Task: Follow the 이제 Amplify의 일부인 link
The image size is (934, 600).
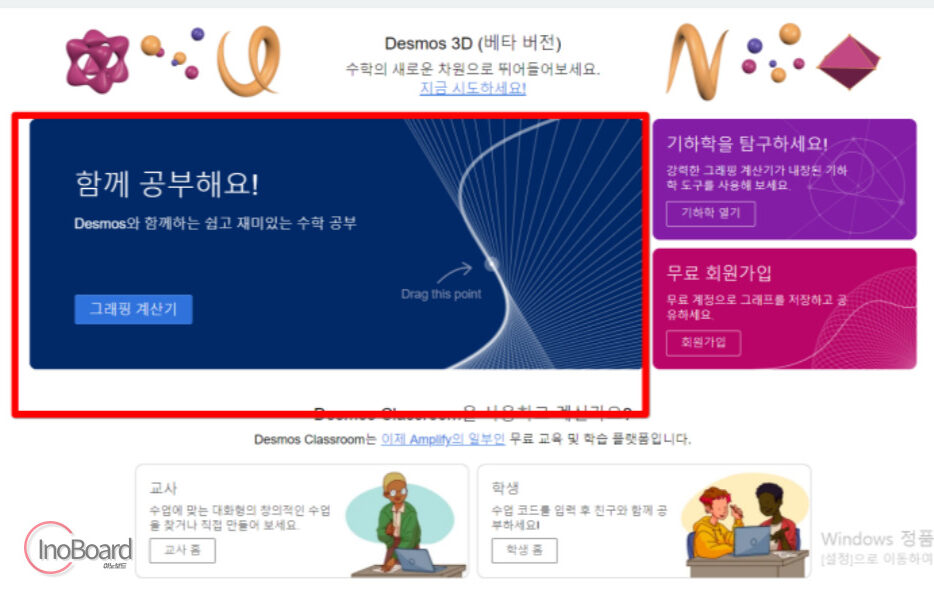Action: tap(443, 439)
